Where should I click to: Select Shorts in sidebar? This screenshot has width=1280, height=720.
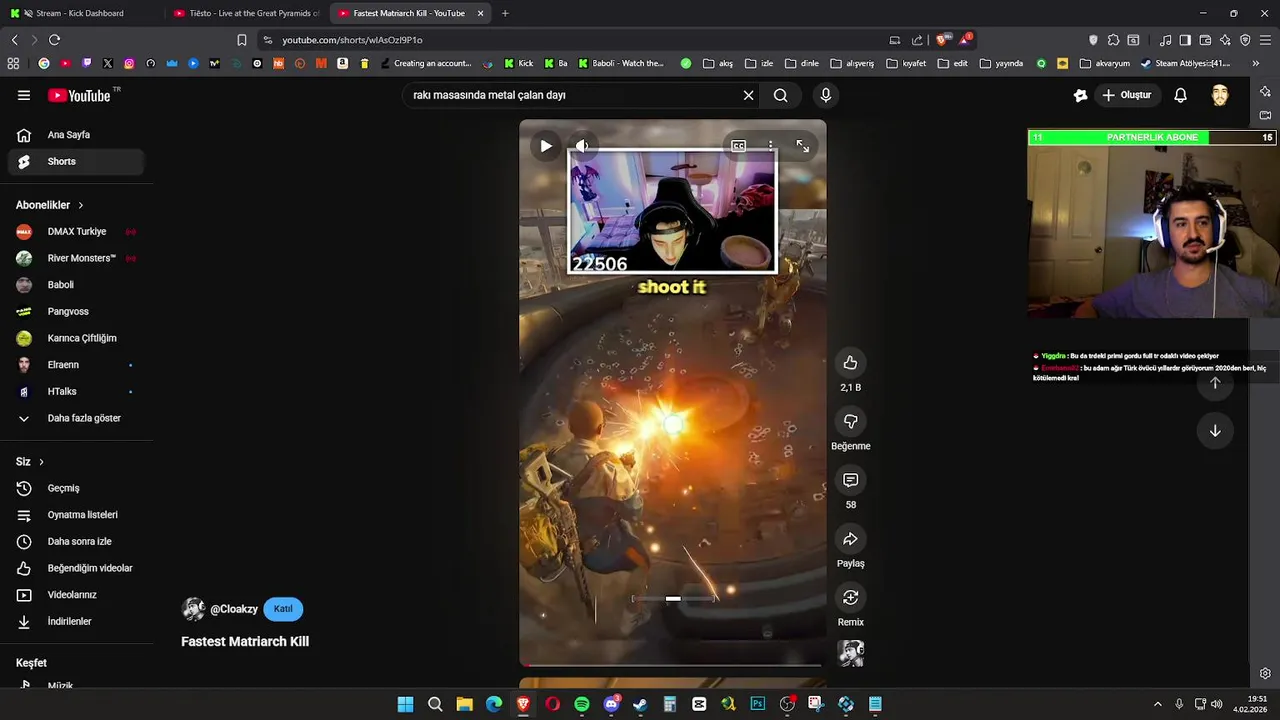coord(76,161)
